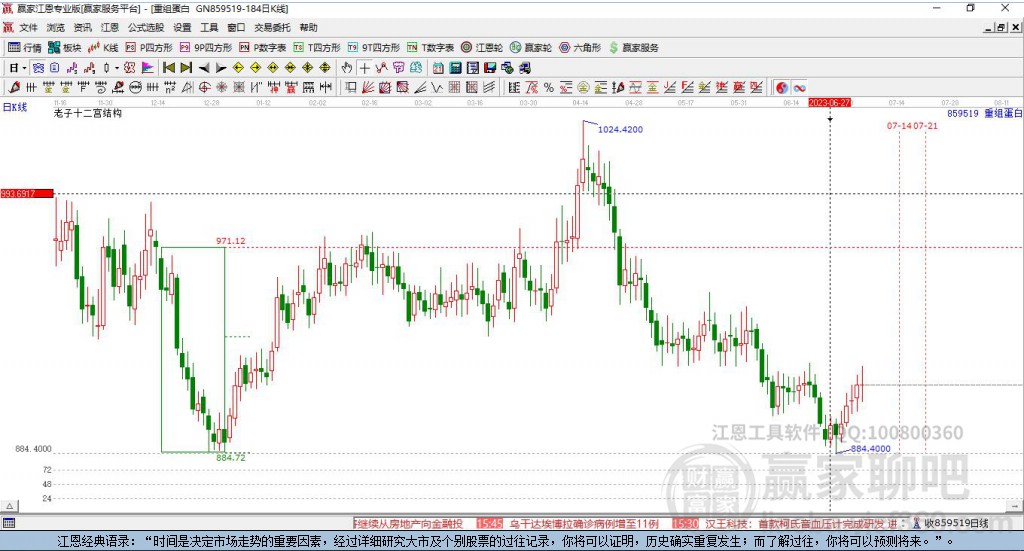Click the grid icon in status bar
1024x551 pixels.
(x=8, y=523)
